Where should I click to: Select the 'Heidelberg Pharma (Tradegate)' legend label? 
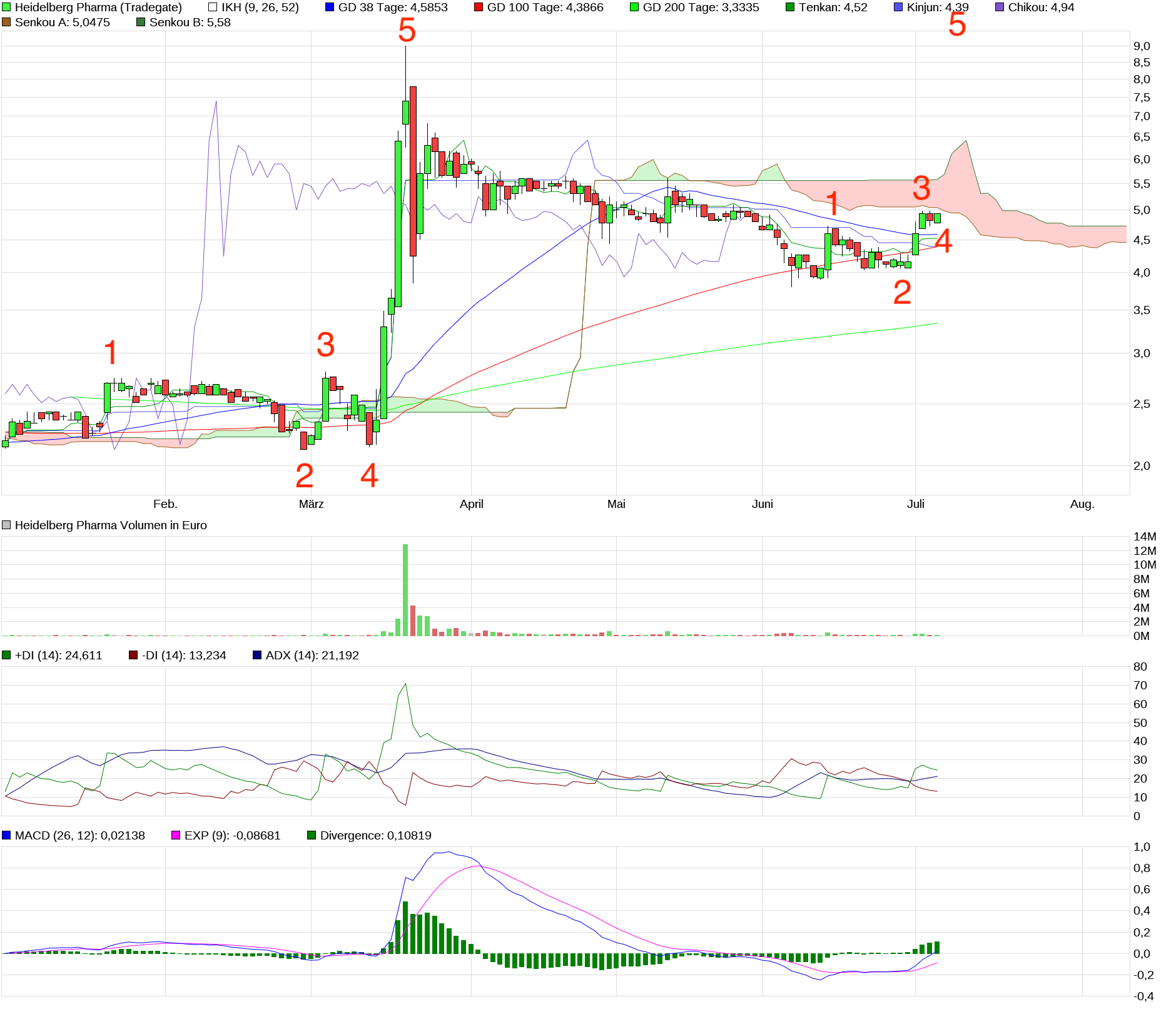pos(98,8)
